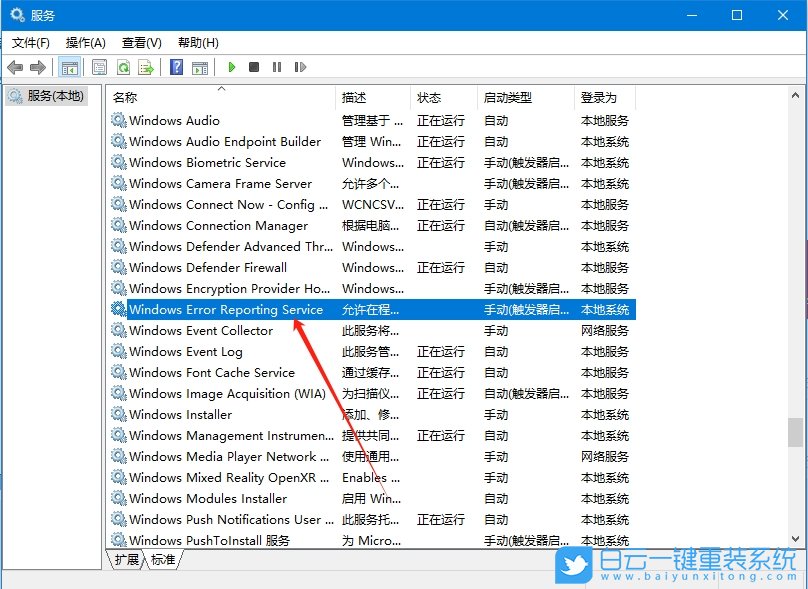Toggle the console tree visibility icon
This screenshot has height=589, width=808.
(x=68, y=67)
